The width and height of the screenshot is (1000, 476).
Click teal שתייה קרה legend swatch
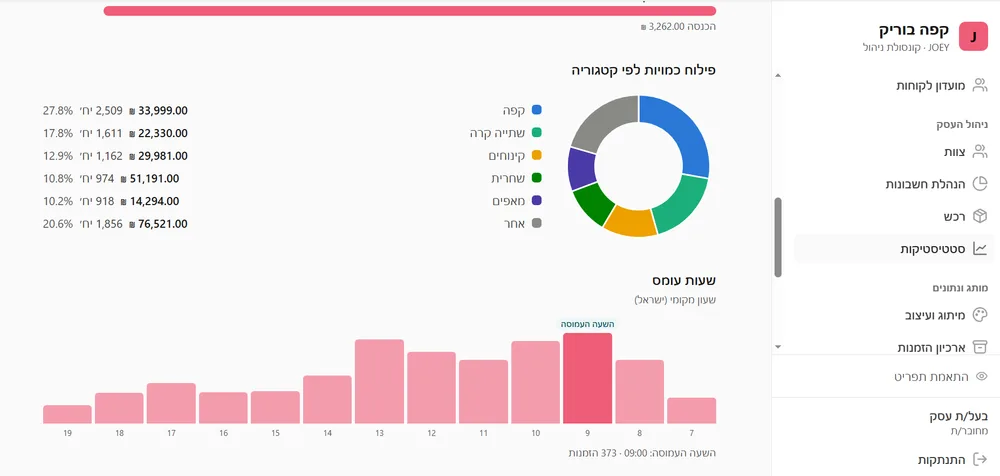coord(536,133)
